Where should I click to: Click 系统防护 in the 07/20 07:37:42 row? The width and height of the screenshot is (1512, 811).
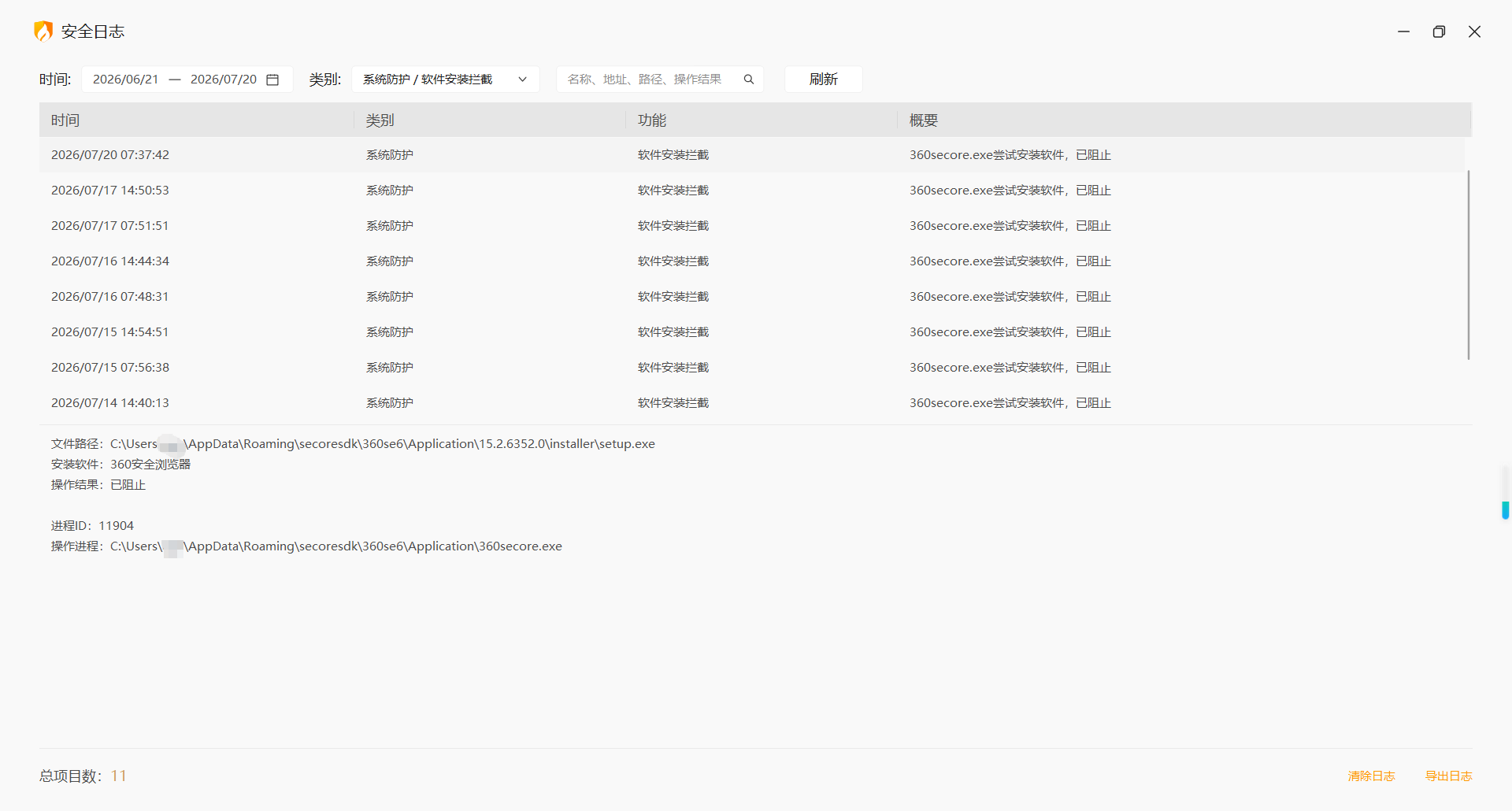[390, 155]
